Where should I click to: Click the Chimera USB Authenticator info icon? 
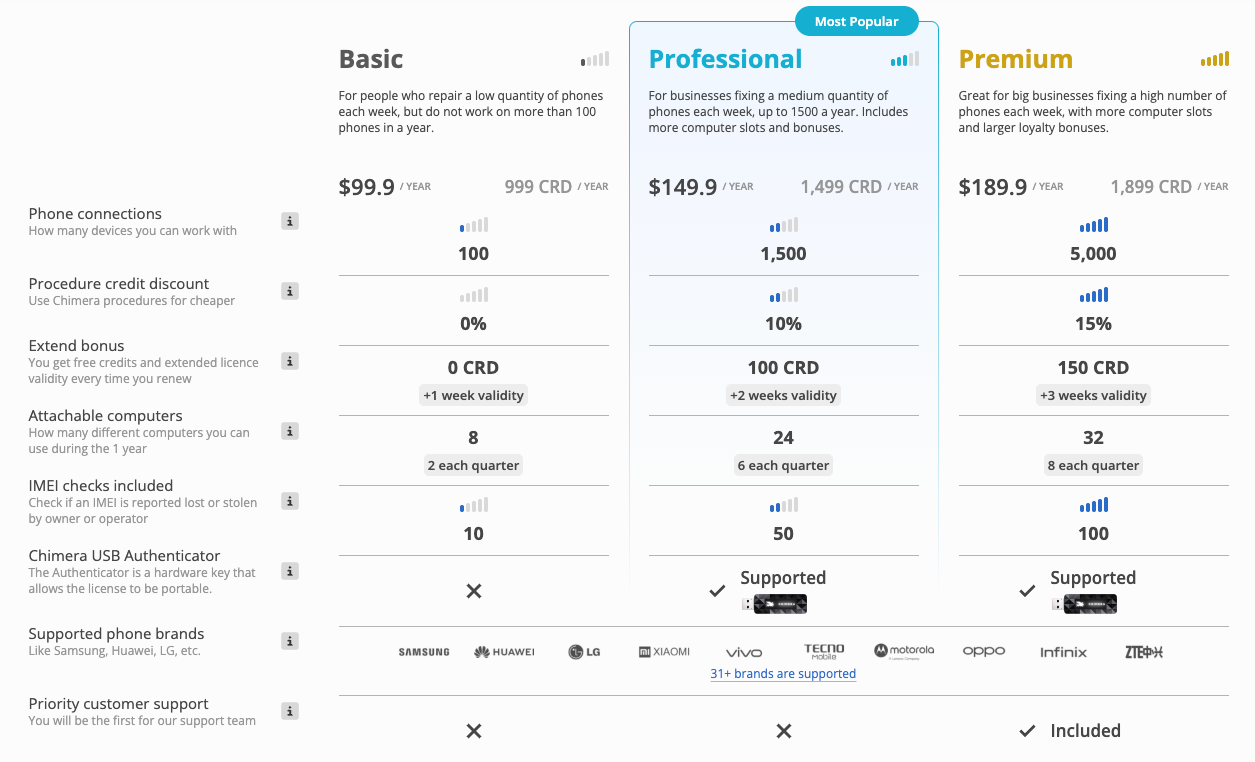click(x=289, y=571)
